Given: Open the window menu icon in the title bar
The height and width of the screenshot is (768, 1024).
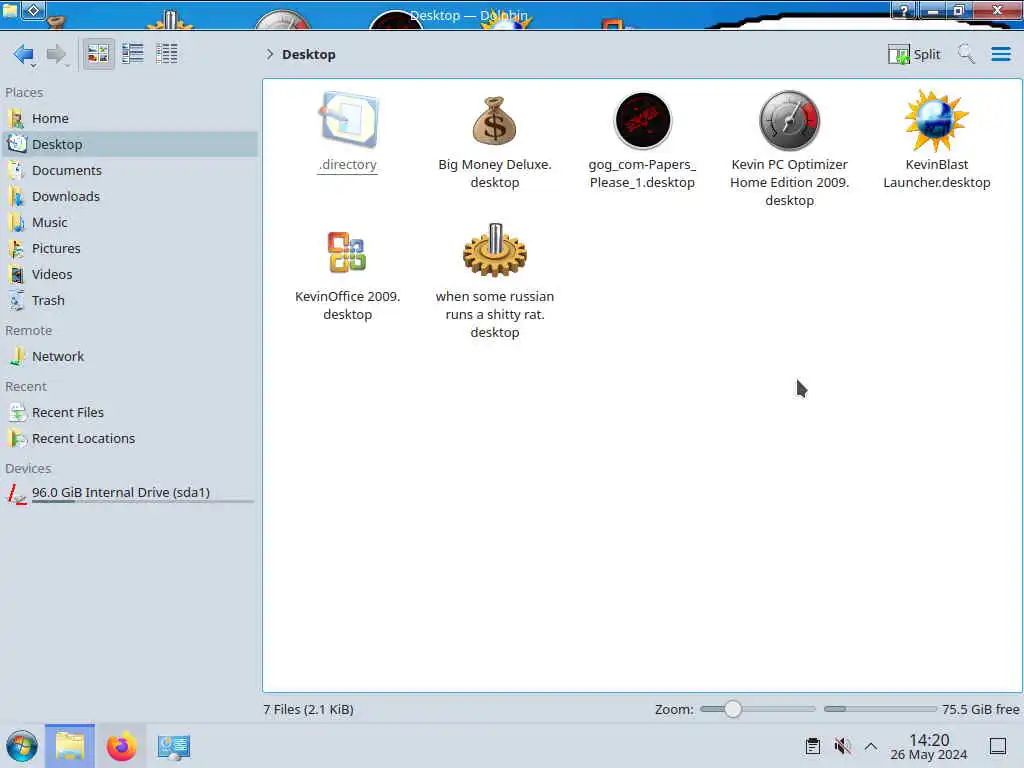Looking at the screenshot, I should [x=9, y=10].
